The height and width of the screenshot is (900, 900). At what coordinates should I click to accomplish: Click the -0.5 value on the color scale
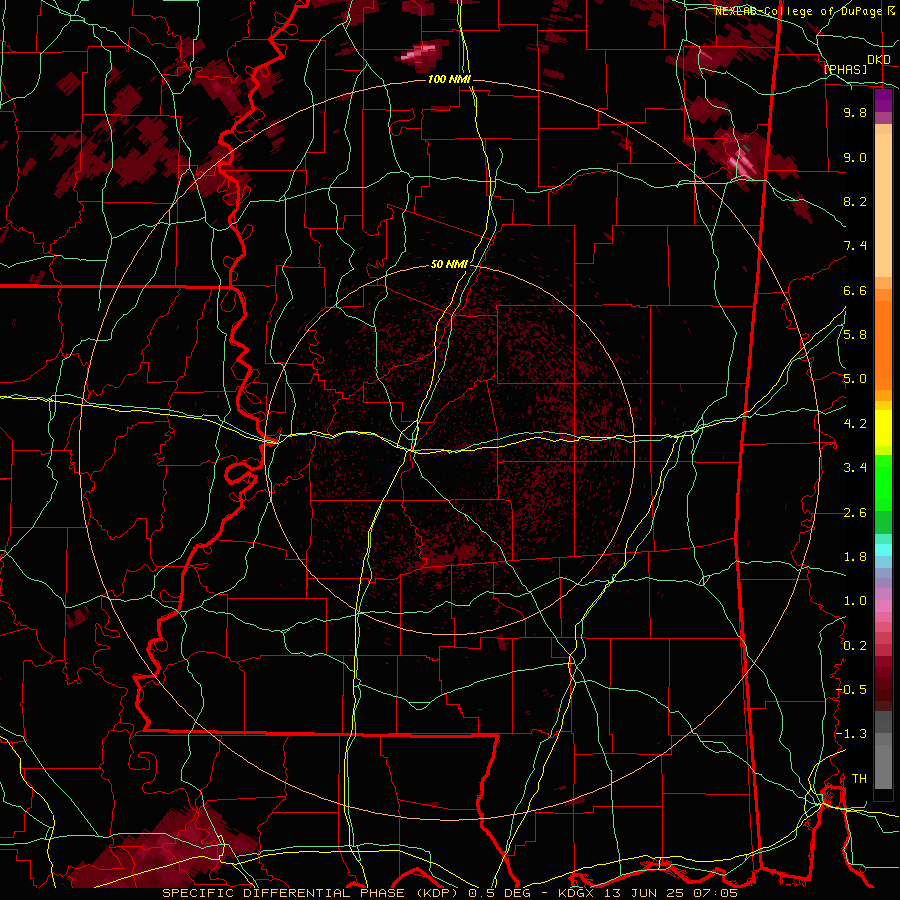(x=852, y=689)
